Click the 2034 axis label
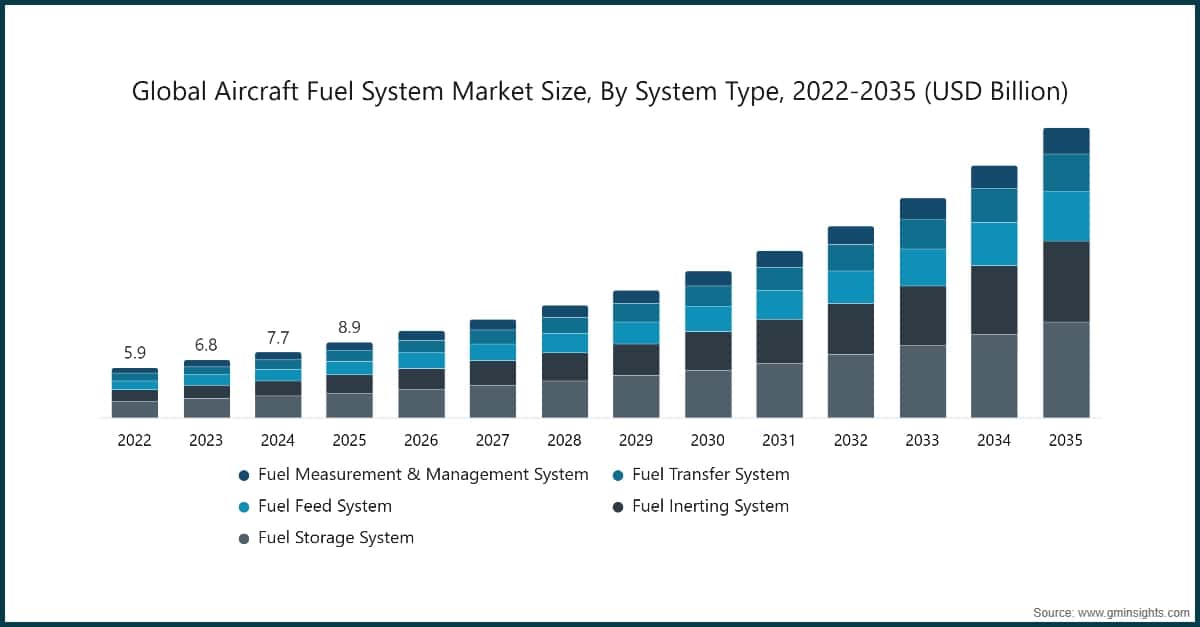 (x=994, y=440)
